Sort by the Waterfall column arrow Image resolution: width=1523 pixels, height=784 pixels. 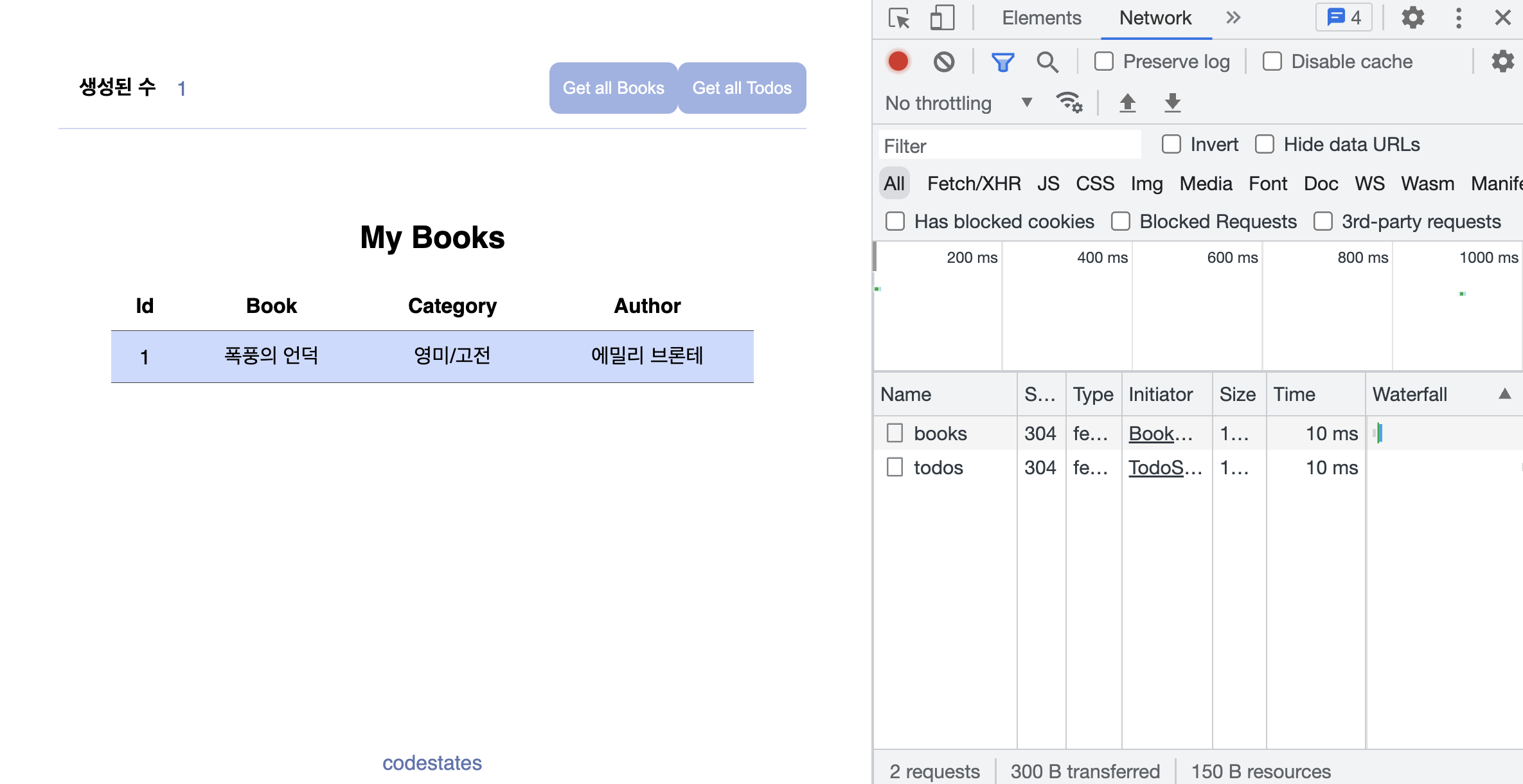click(x=1504, y=394)
